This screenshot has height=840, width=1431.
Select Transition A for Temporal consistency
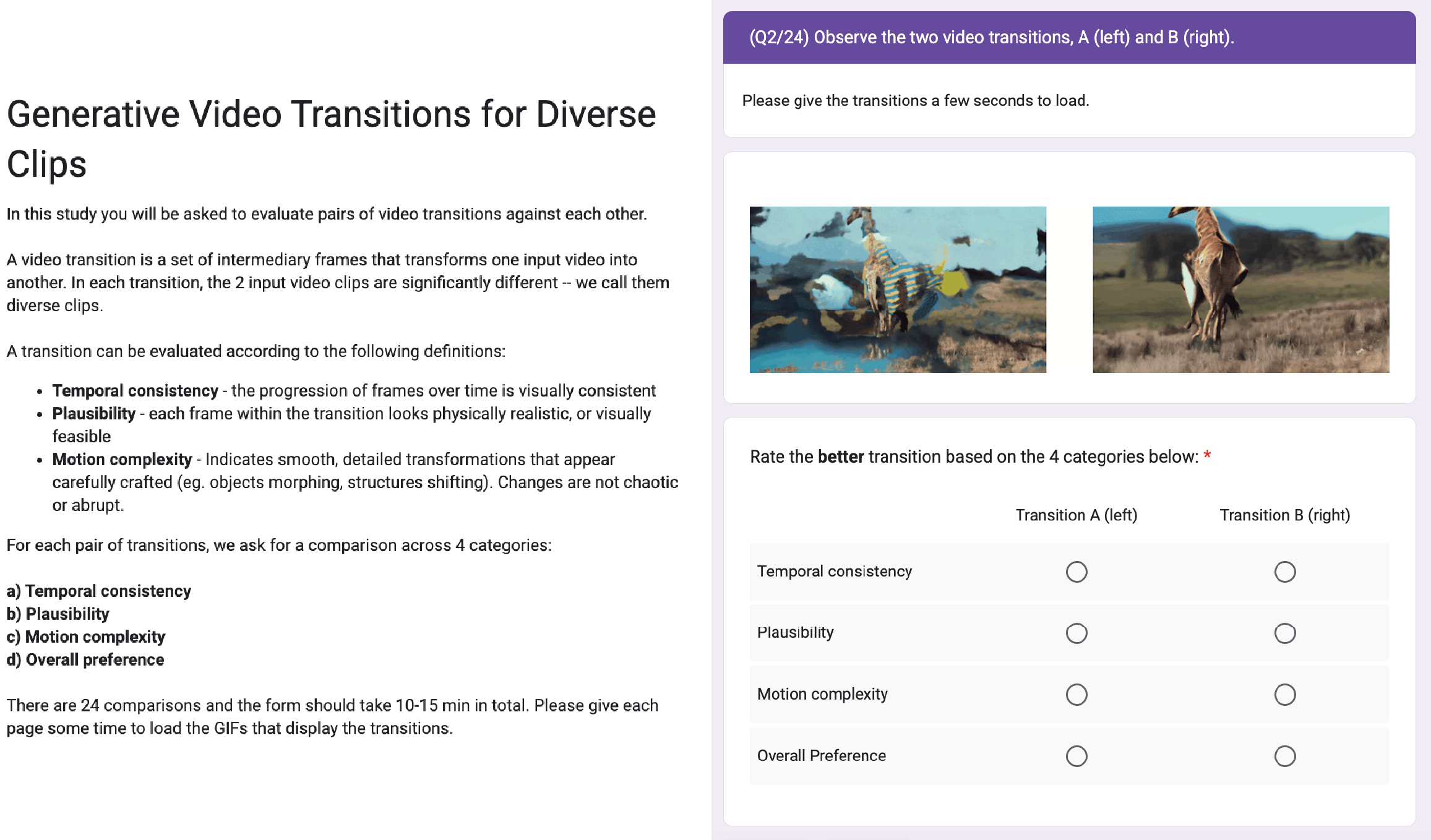coord(1076,572)
